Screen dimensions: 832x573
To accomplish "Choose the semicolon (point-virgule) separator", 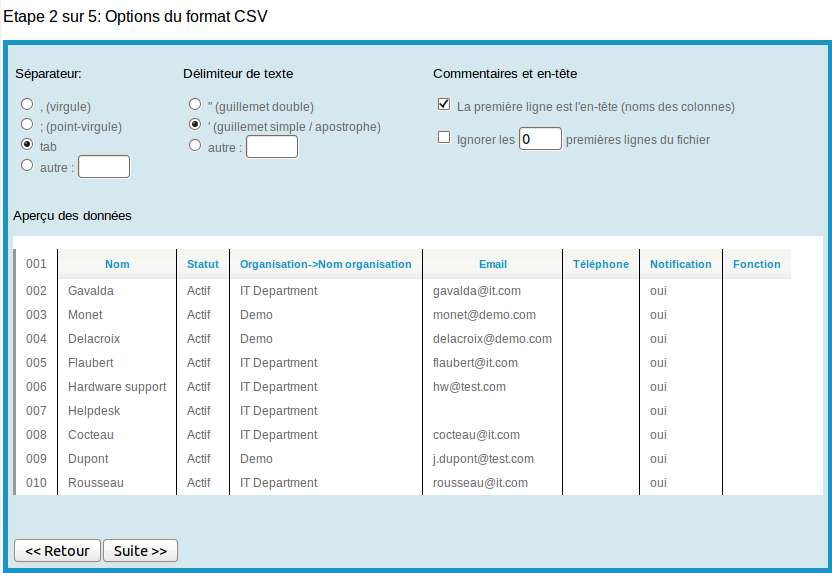I will point(27,124).
